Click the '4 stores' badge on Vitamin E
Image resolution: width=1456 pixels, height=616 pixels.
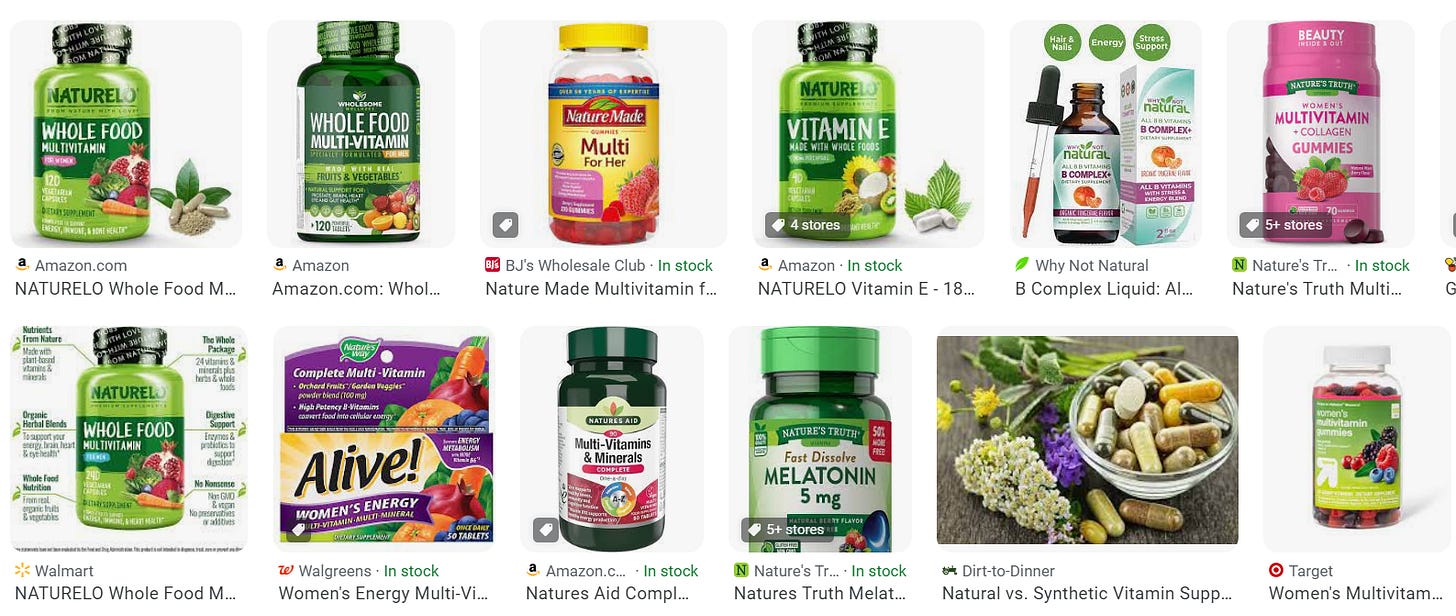[804, 225]
